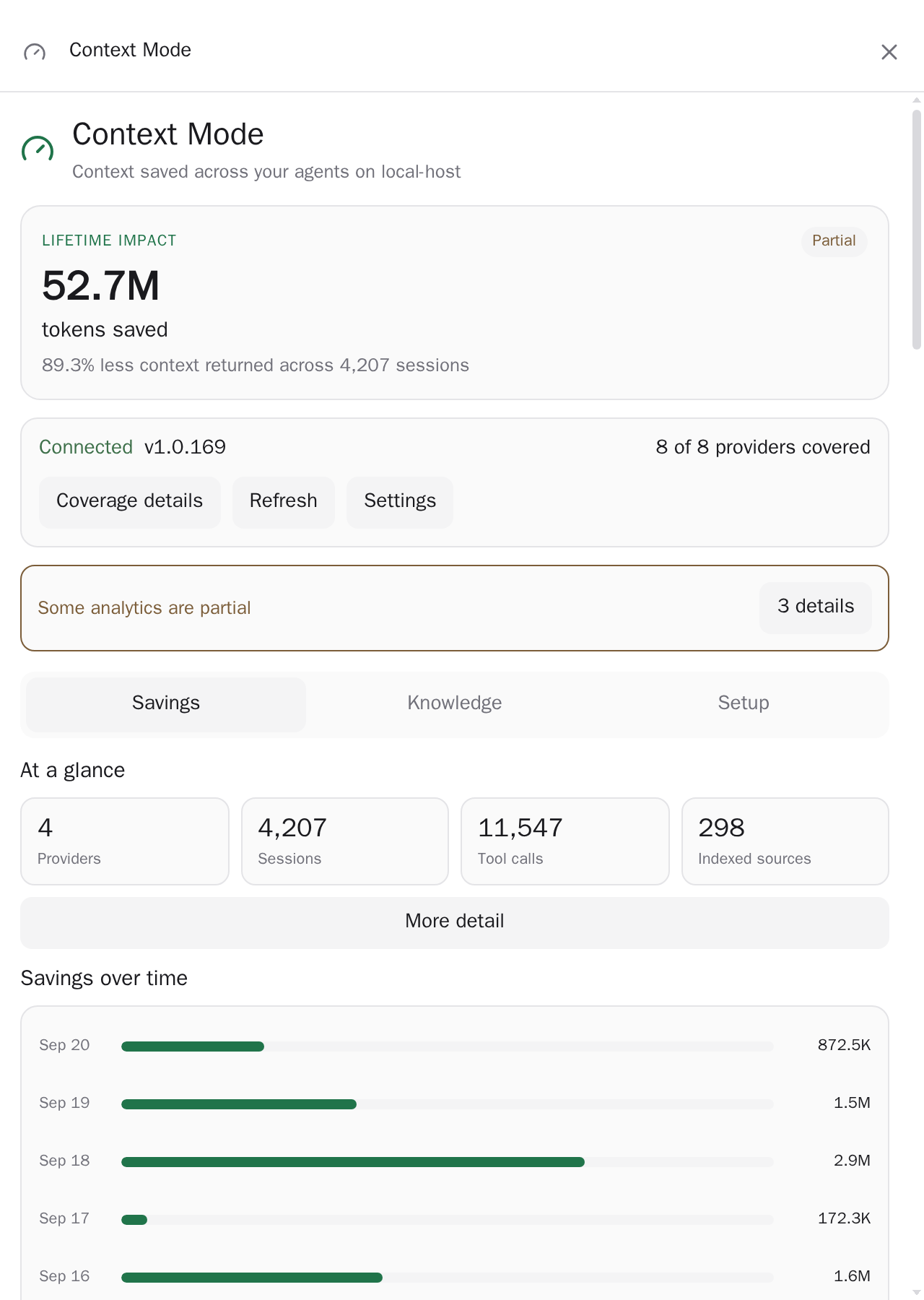
Task: Click the LIFETIME IMPACT label
Action: (x=109, y=240)
